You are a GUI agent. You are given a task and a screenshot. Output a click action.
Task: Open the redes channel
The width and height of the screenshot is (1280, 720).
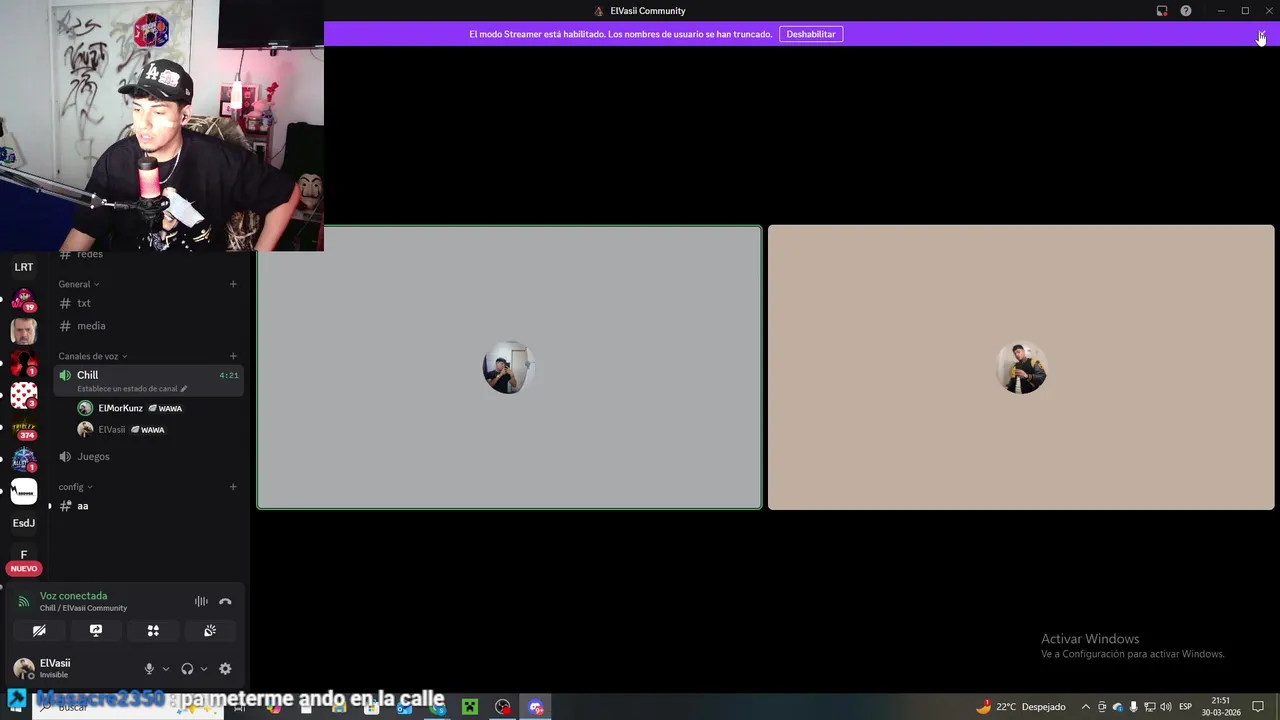[148, 255]
